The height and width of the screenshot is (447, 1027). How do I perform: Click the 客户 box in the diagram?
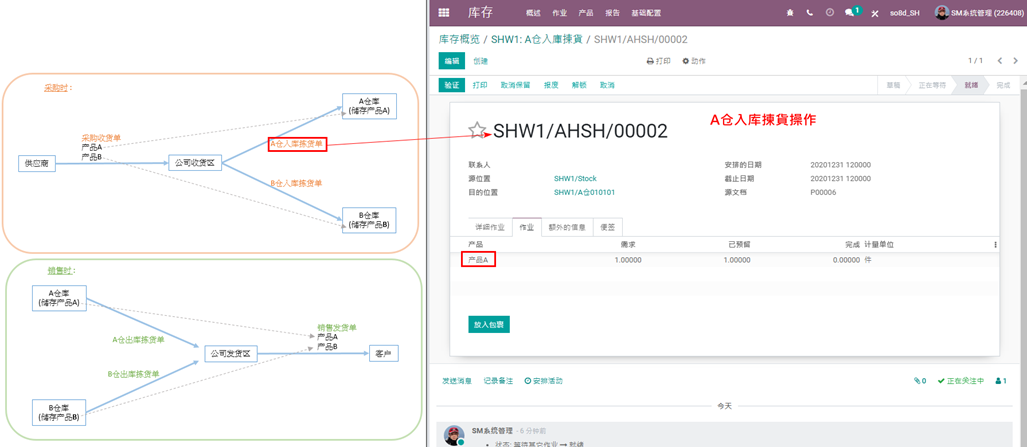point(383,354)
